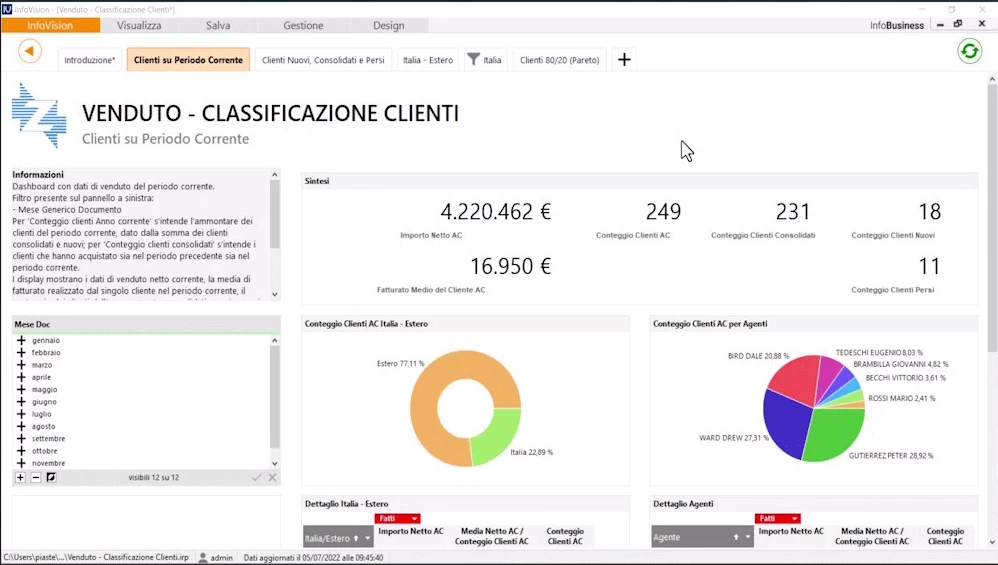Click the Mese Doc list scrollbar down arrow
Viewport: 998px width, 565px height.
pyautogui.click(x=275, y=463)
